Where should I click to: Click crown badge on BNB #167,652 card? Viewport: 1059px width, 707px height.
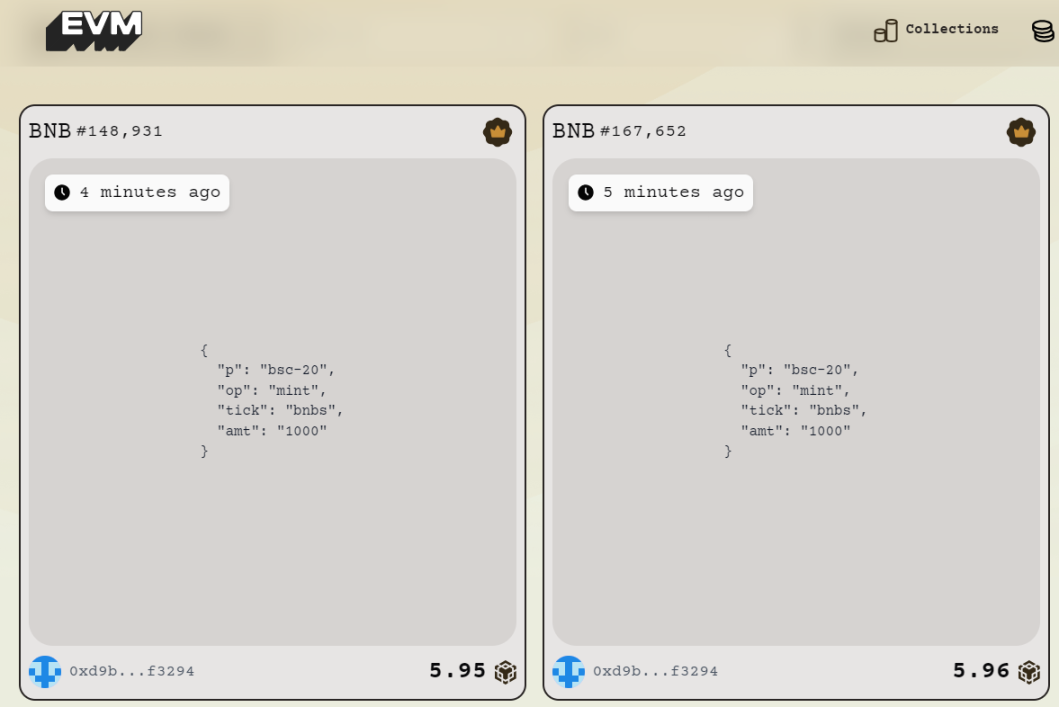coord(1020,132)
